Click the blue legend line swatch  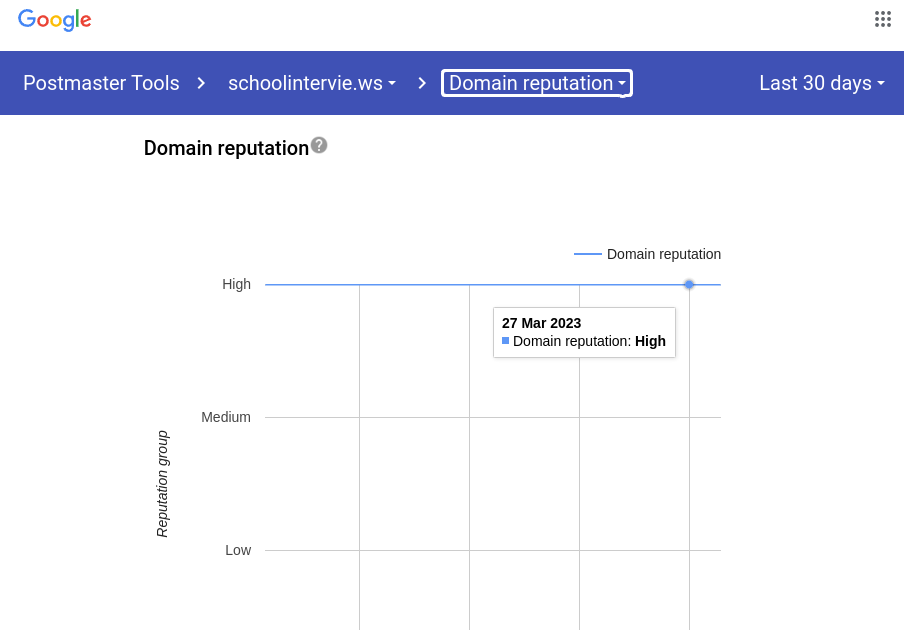[588, 254]
